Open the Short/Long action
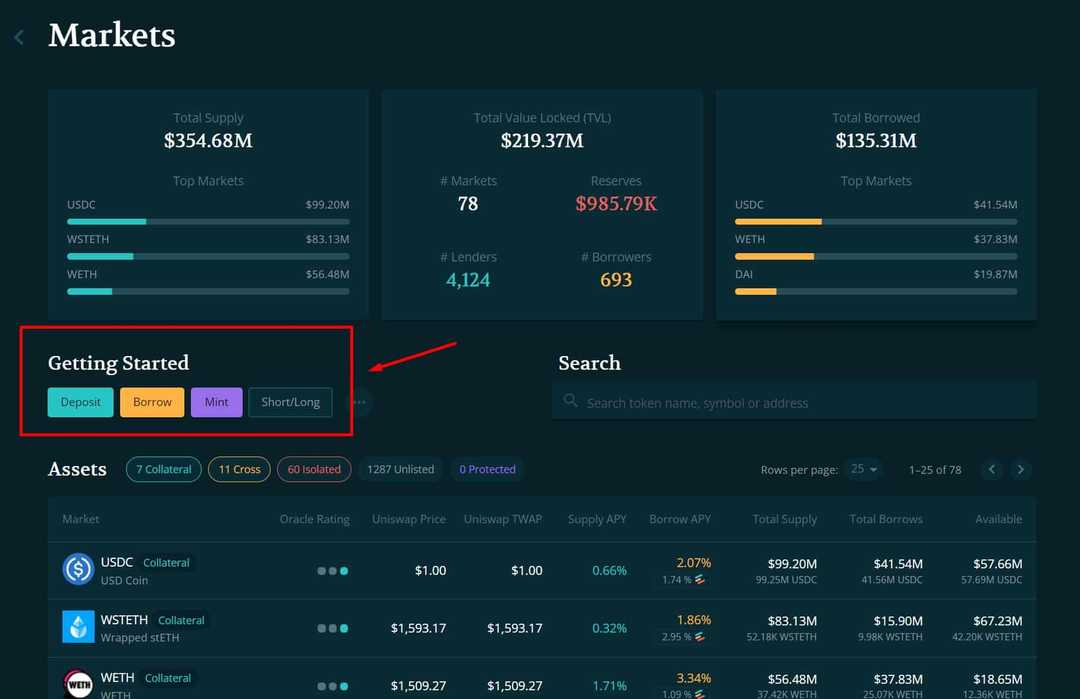1080x699 pixels. (290, 402)
